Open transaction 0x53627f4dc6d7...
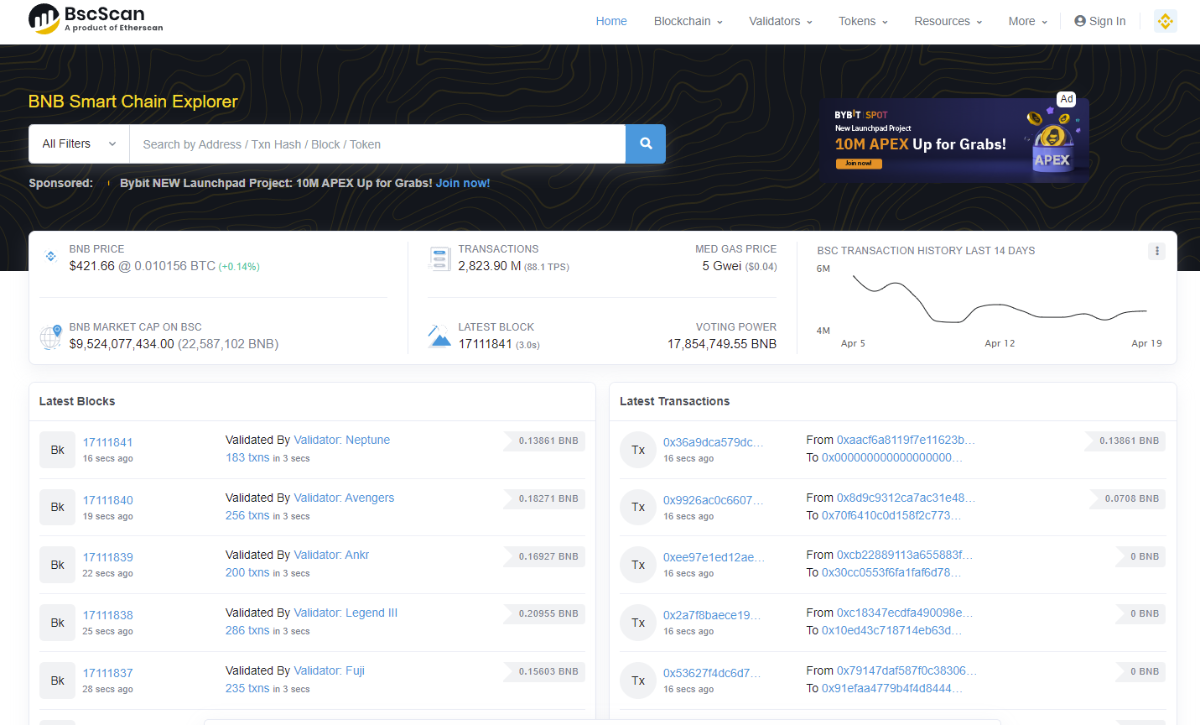 pos(713,673)
